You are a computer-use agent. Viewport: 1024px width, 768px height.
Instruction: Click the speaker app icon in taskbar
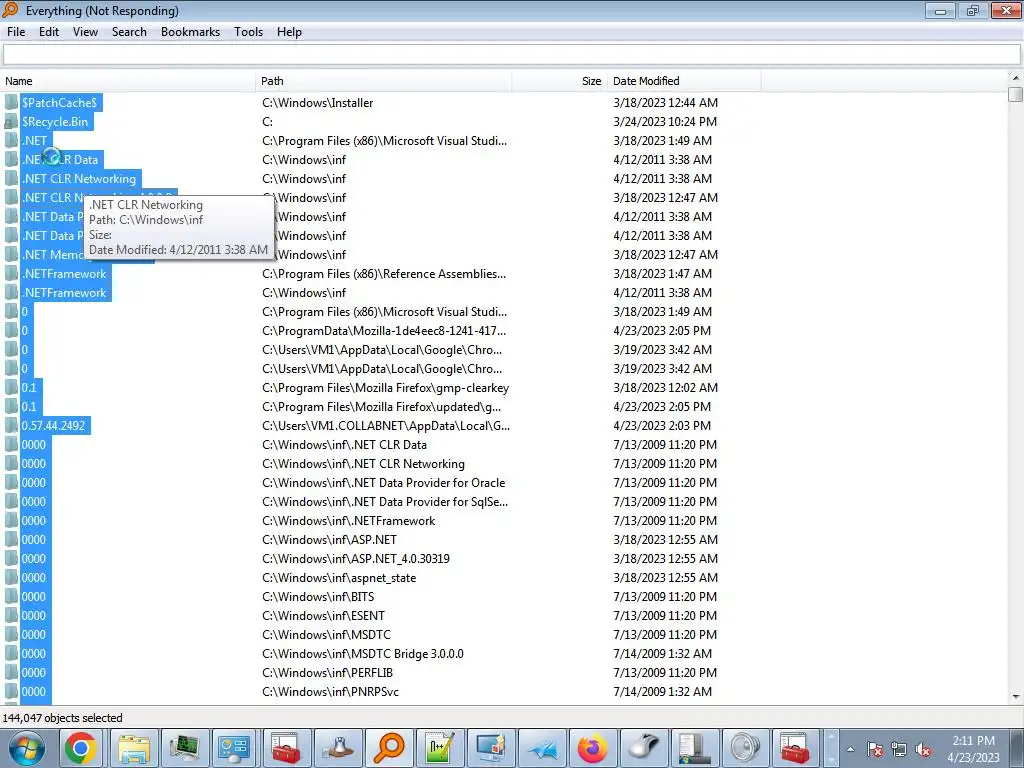[745, 748]
